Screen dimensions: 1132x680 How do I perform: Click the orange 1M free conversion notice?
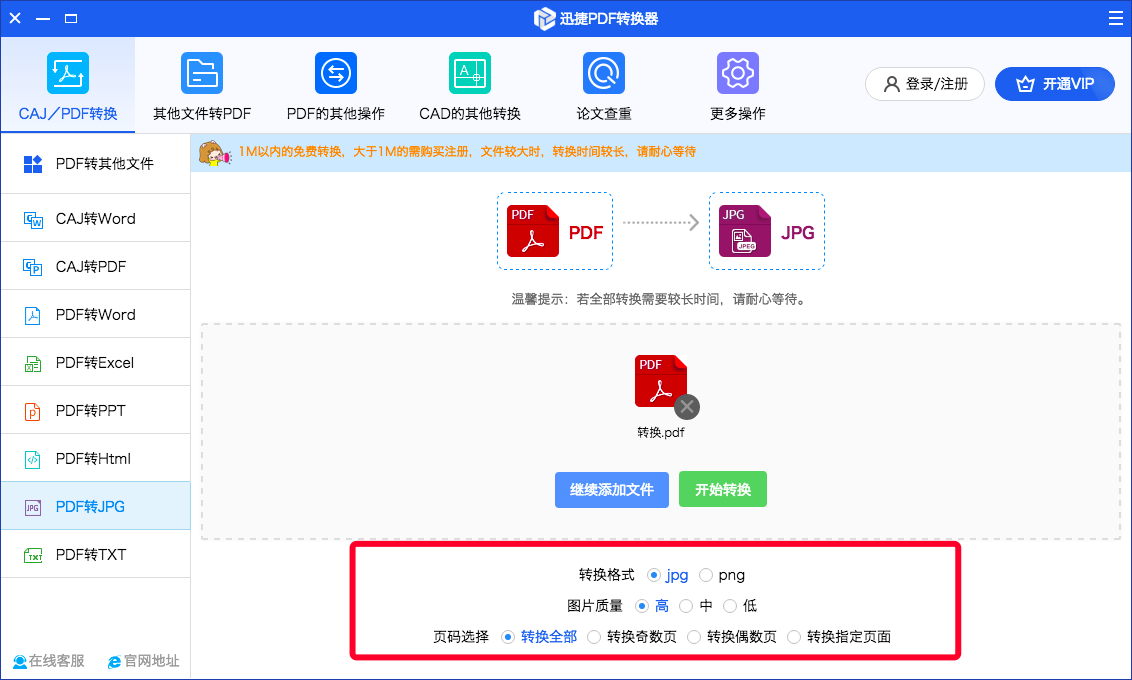467,152
